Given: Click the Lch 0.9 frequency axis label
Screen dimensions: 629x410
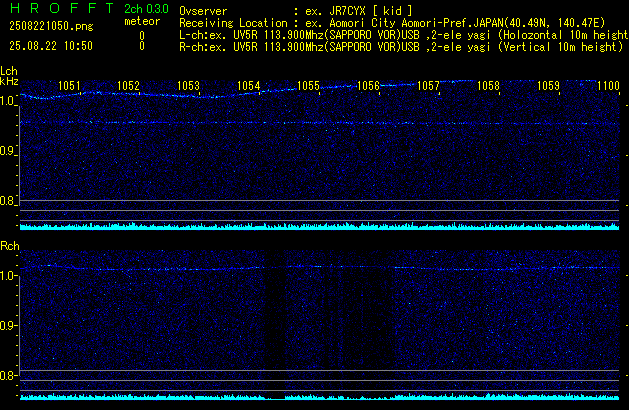Looking at the screenshot, I should click(8, 151).
